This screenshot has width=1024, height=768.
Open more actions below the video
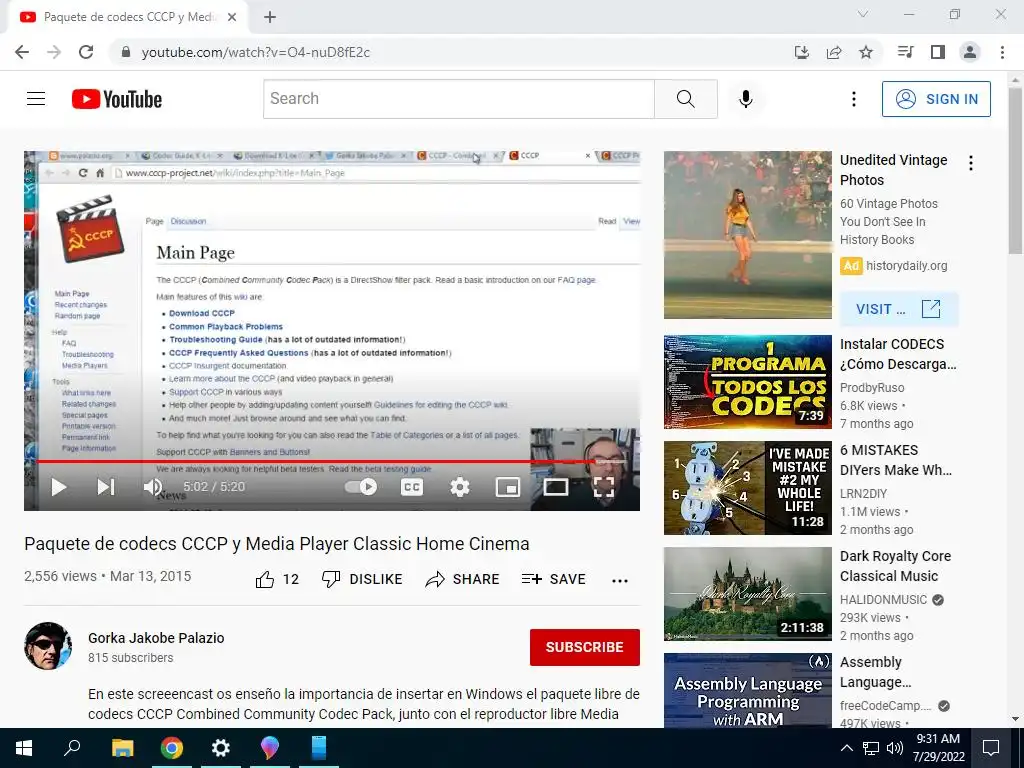click(620, 580)
